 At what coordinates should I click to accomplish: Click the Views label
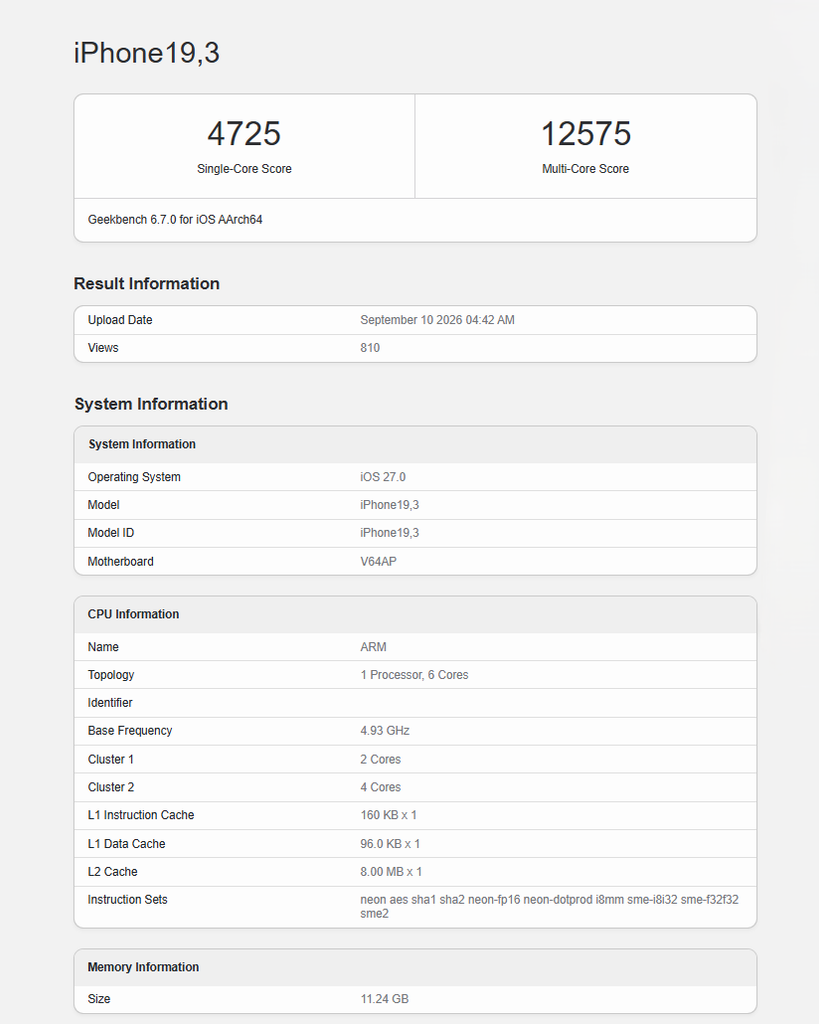pyautogui.click(x=103, y=347)
